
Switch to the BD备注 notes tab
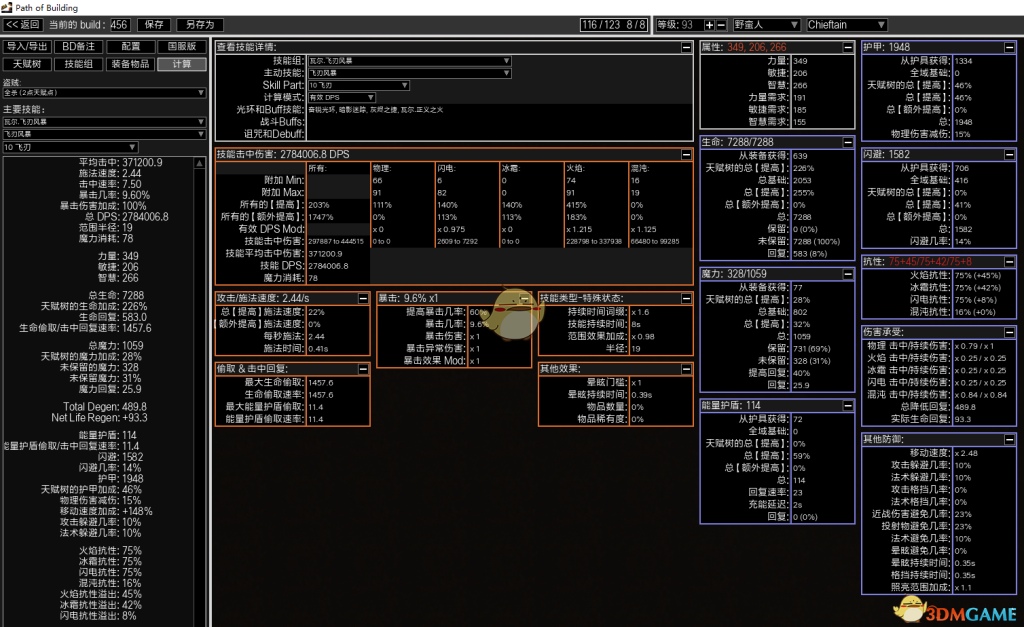78,46
